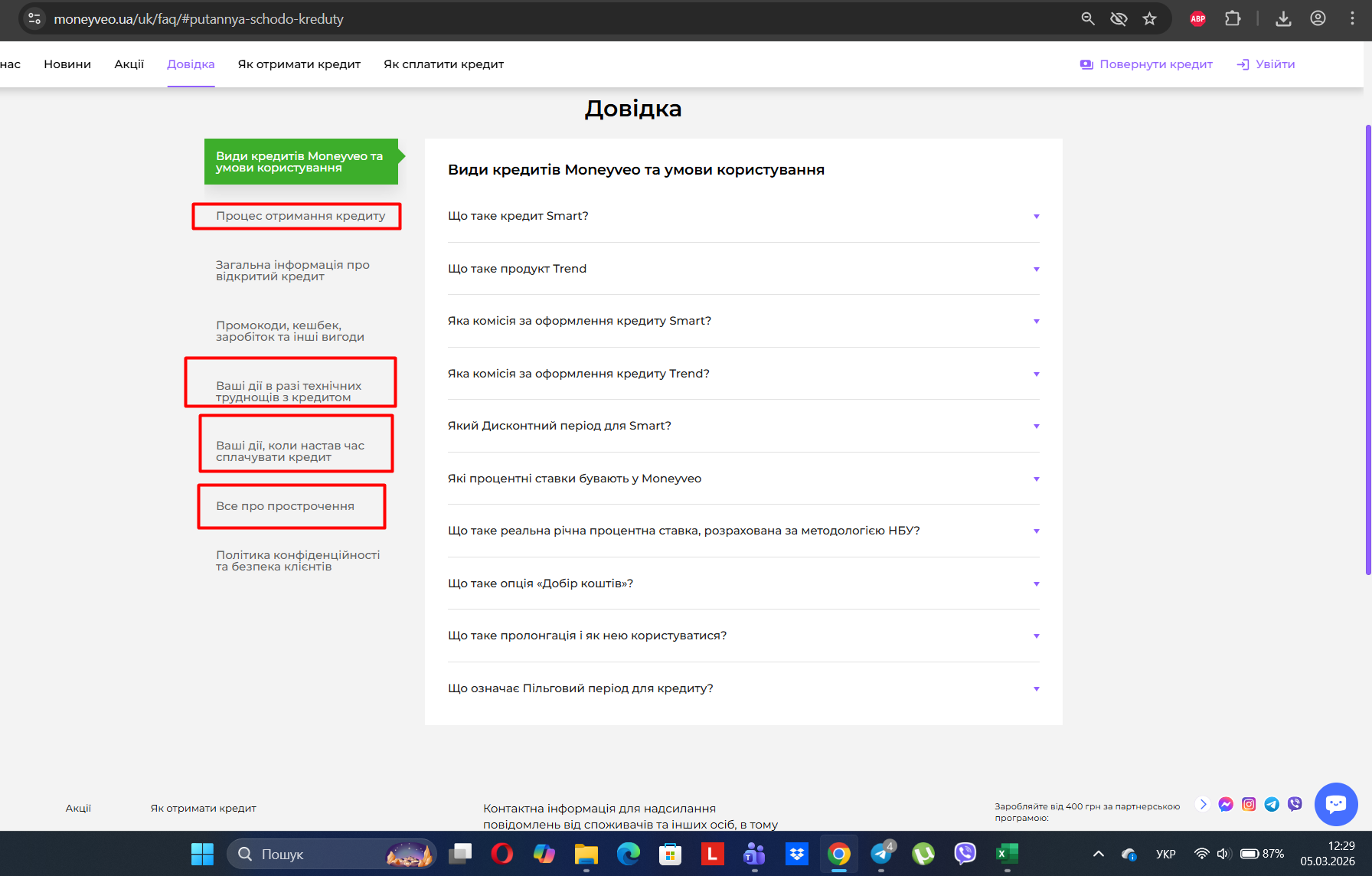
Task: Open the browser downloads icon
Action: coord(1284,18)
